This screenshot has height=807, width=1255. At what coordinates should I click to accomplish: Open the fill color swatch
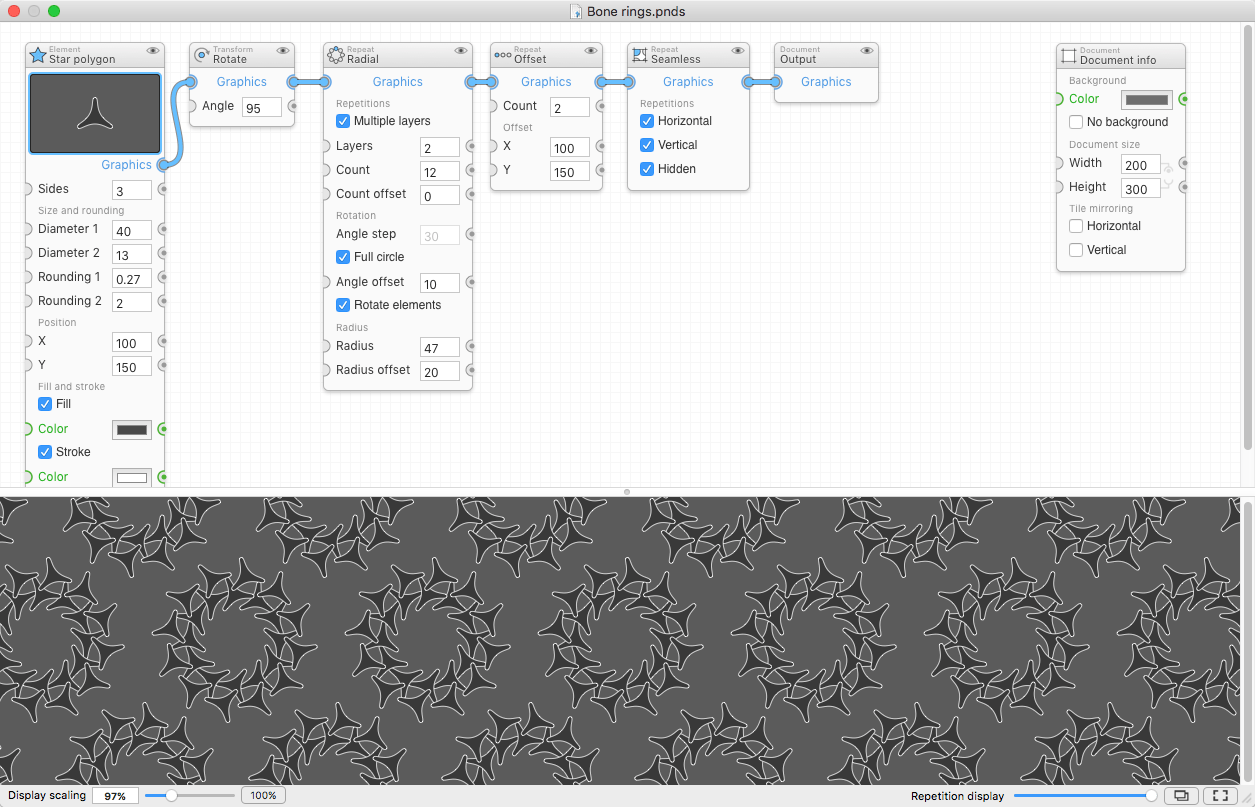tap(132, 430)
